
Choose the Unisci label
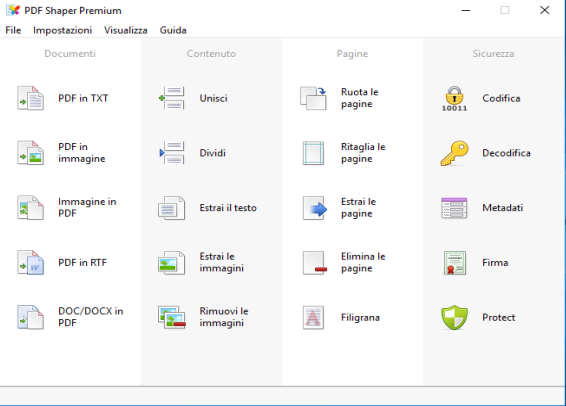pyautogui.click(x=214, y=98)
